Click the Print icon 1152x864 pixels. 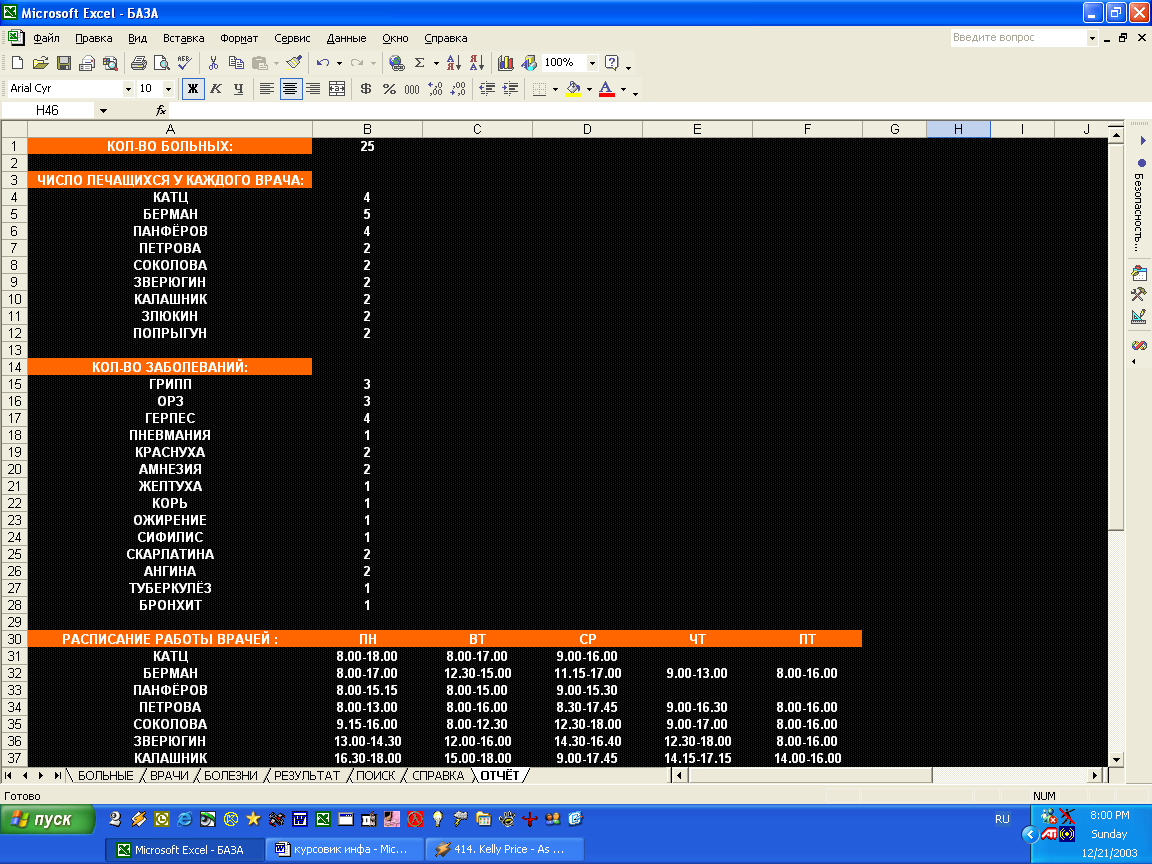tap(138, 63)
